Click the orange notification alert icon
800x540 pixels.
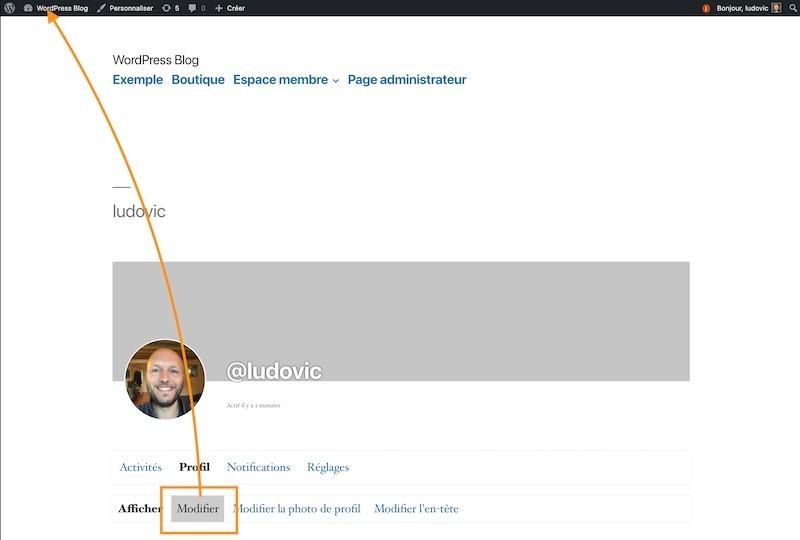pyautogui.click(x=706, y=8)
